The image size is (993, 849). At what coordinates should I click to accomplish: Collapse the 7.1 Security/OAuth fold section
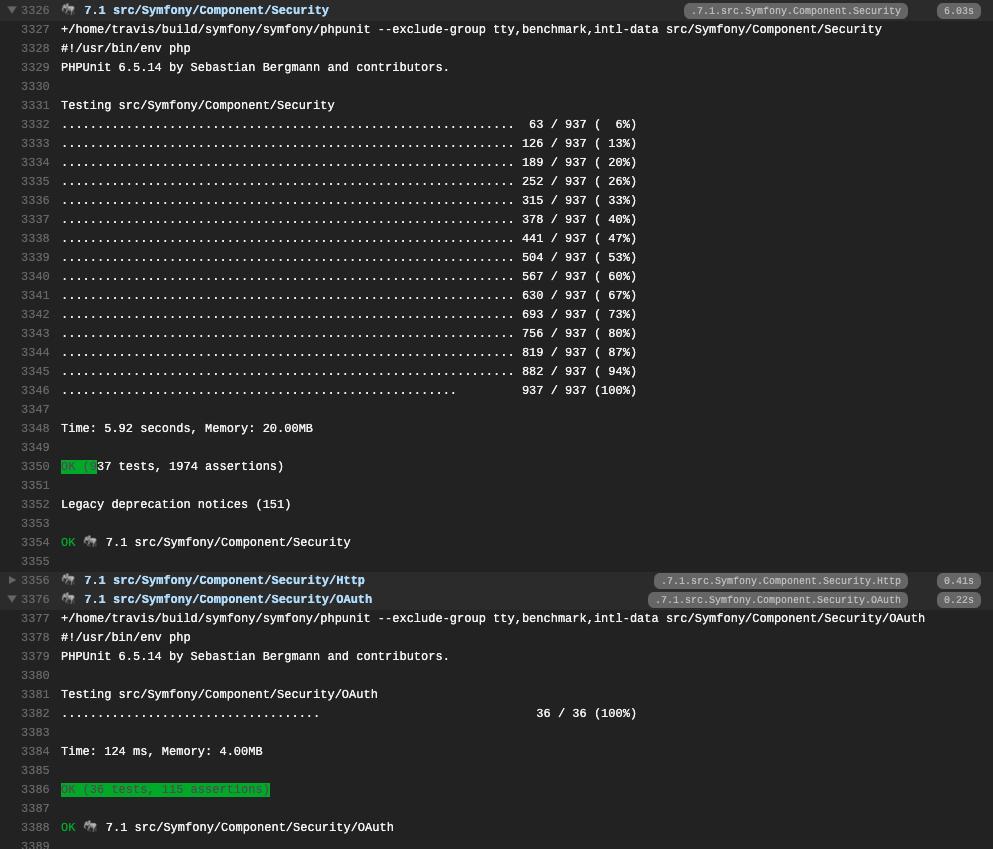11,599
